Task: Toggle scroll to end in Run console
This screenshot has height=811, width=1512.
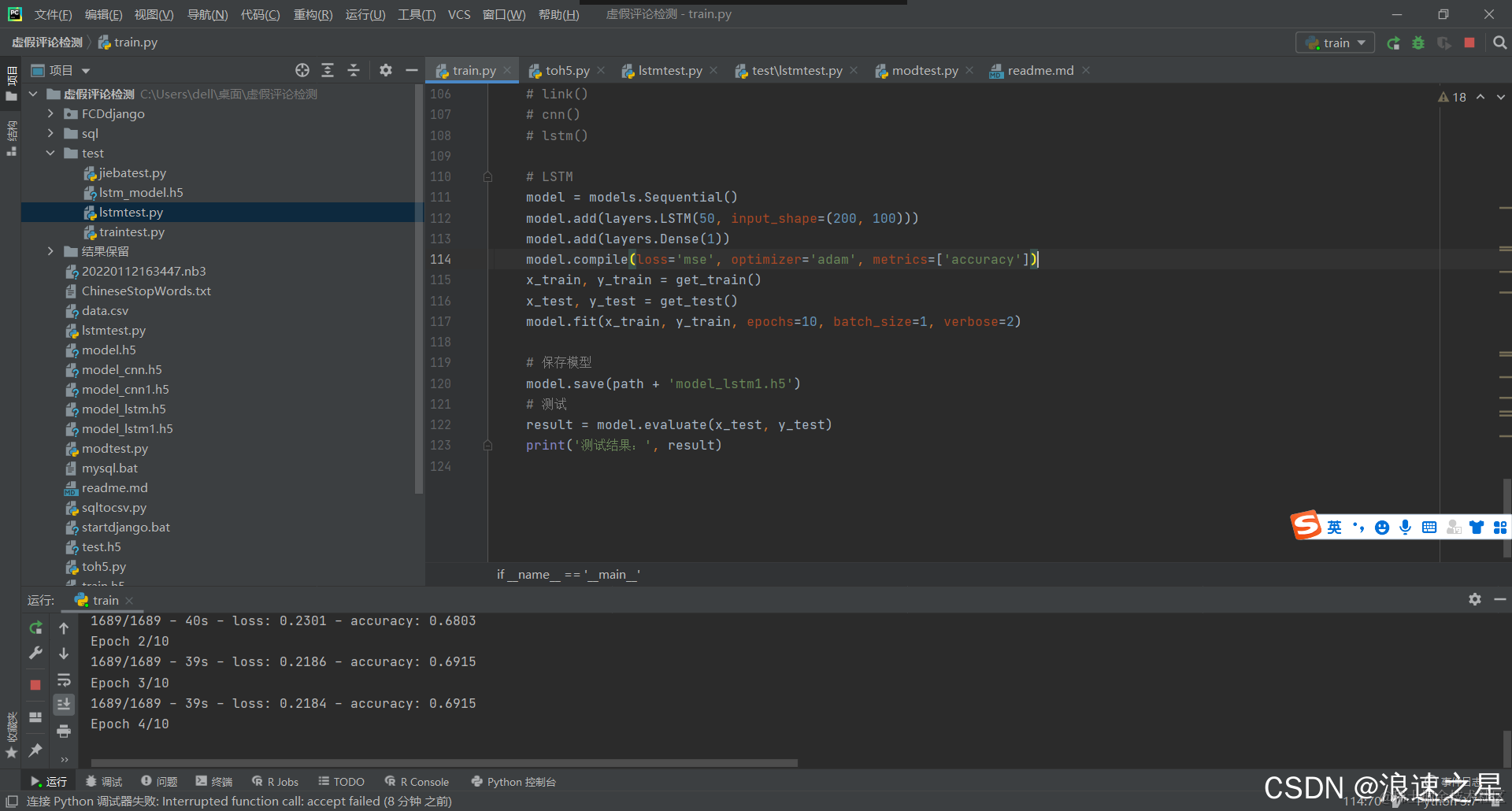Action: click(64, 705)
